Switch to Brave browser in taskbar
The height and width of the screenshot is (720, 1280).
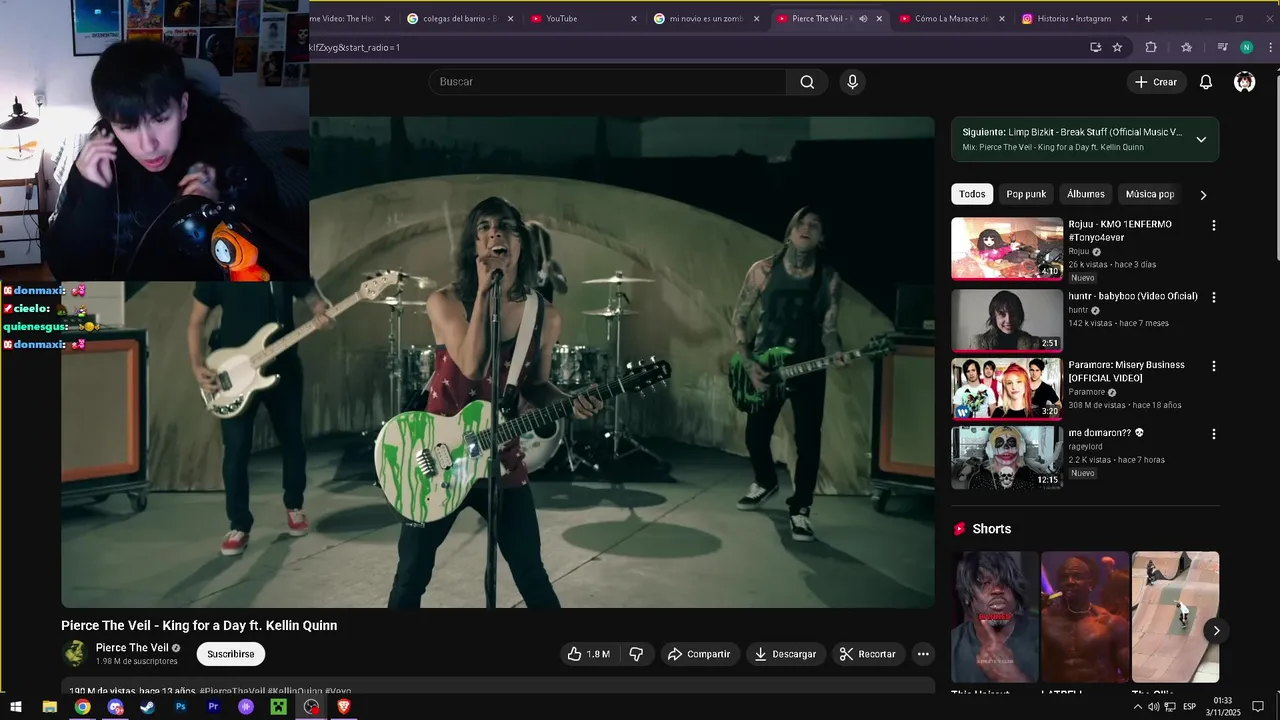[x=344, y=707]
